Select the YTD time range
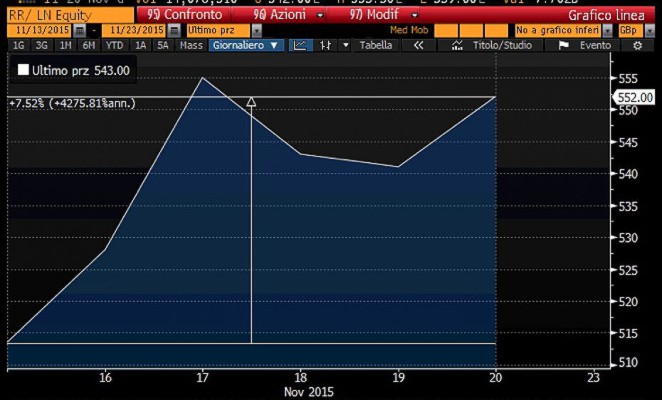Screen dimensions: 662x400 click(x=112, y=45)
